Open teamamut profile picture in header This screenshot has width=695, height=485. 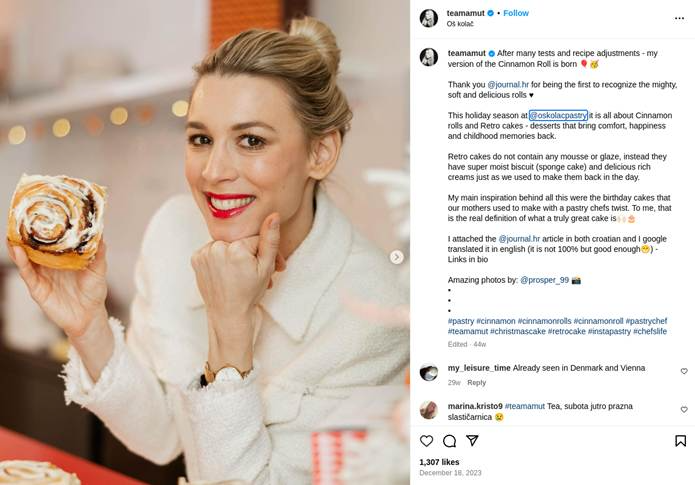tap(429, 18)
